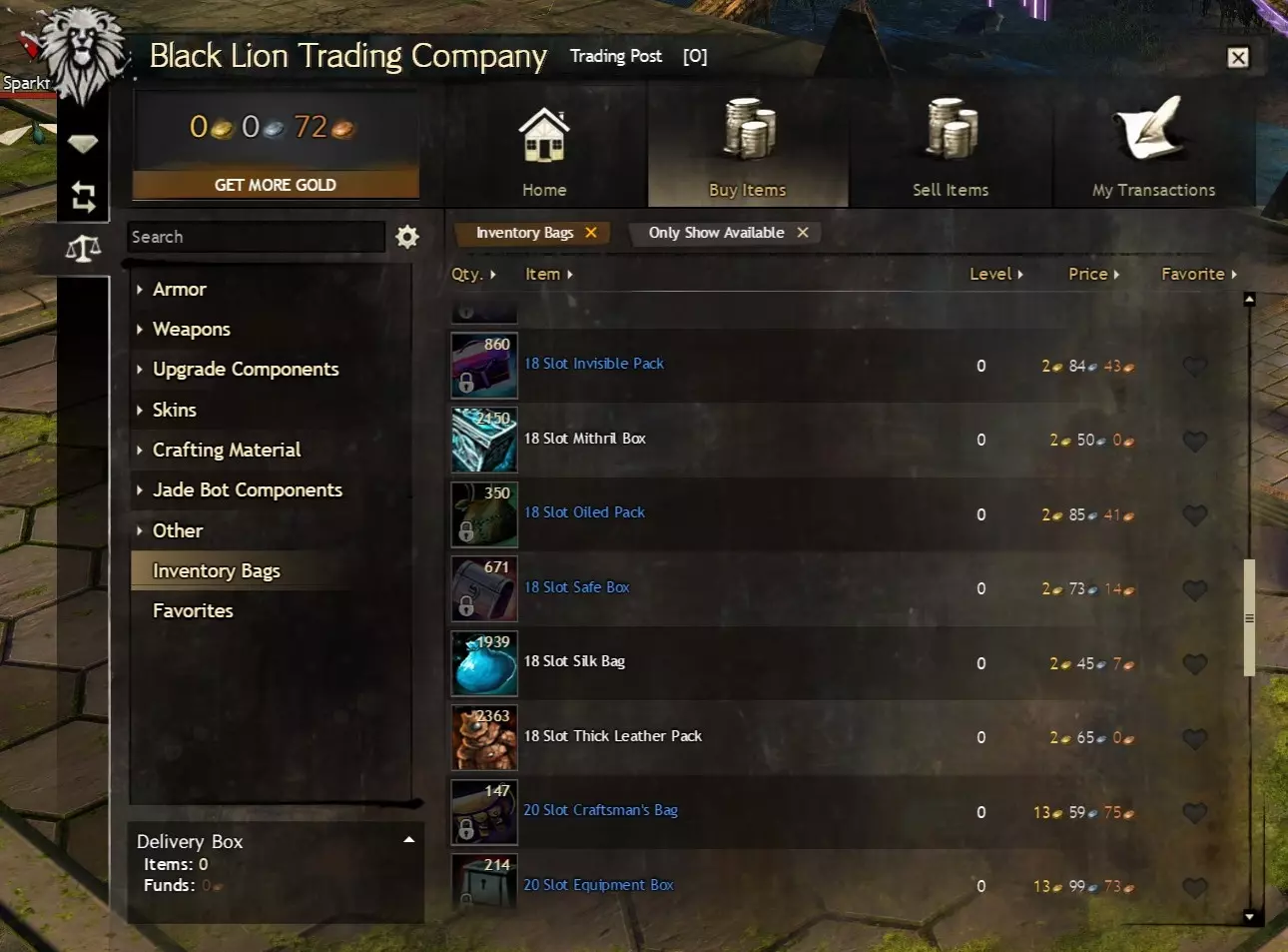
Task: Remove the Inventory Bags filter tag
Action: [x=591, y=232]
